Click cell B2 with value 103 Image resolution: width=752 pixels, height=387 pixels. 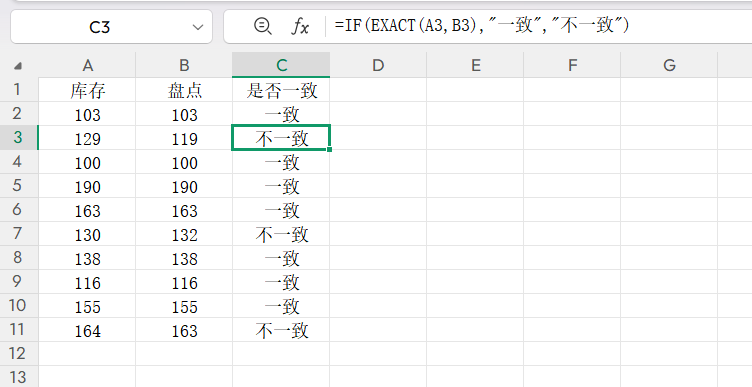(184, 114)
